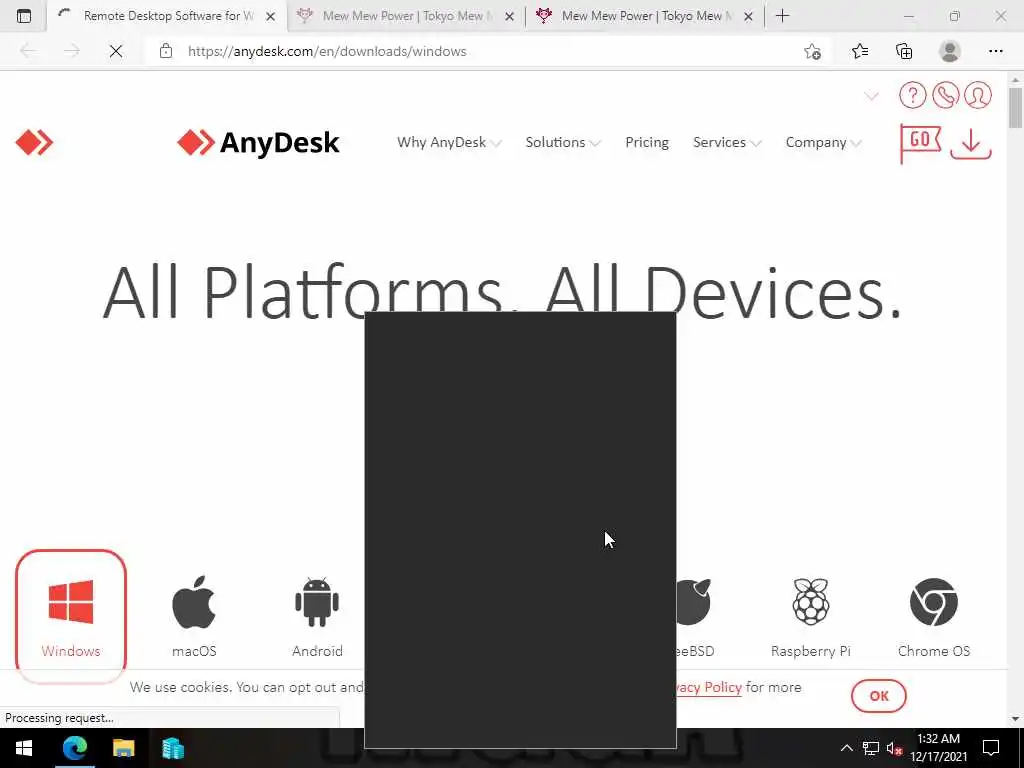Expand the small chevron above the header
This screenshot has width=1024, height=768.
(871, 97)
